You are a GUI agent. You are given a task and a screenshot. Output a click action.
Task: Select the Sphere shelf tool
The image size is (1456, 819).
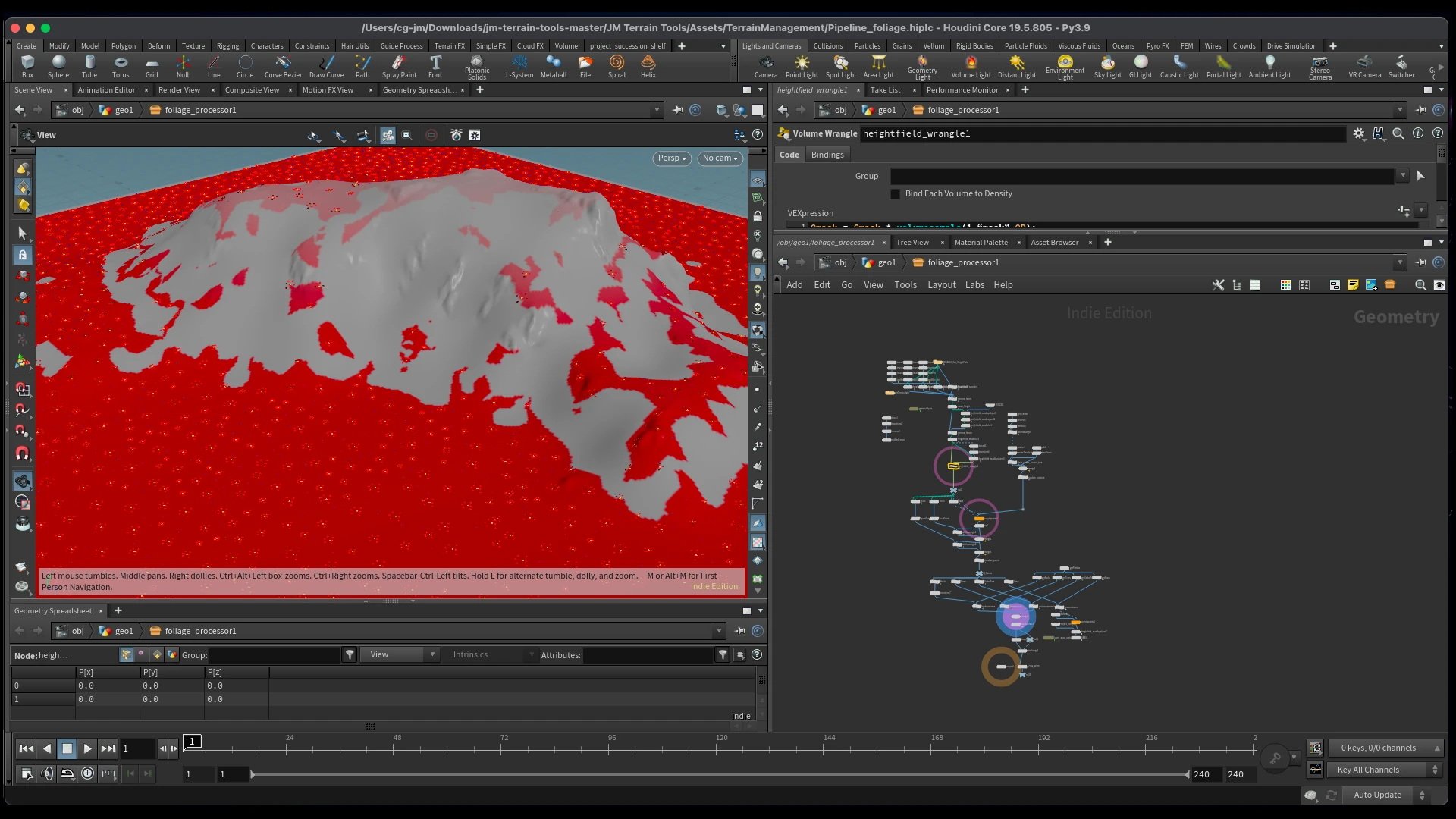(x=58, y=67)
